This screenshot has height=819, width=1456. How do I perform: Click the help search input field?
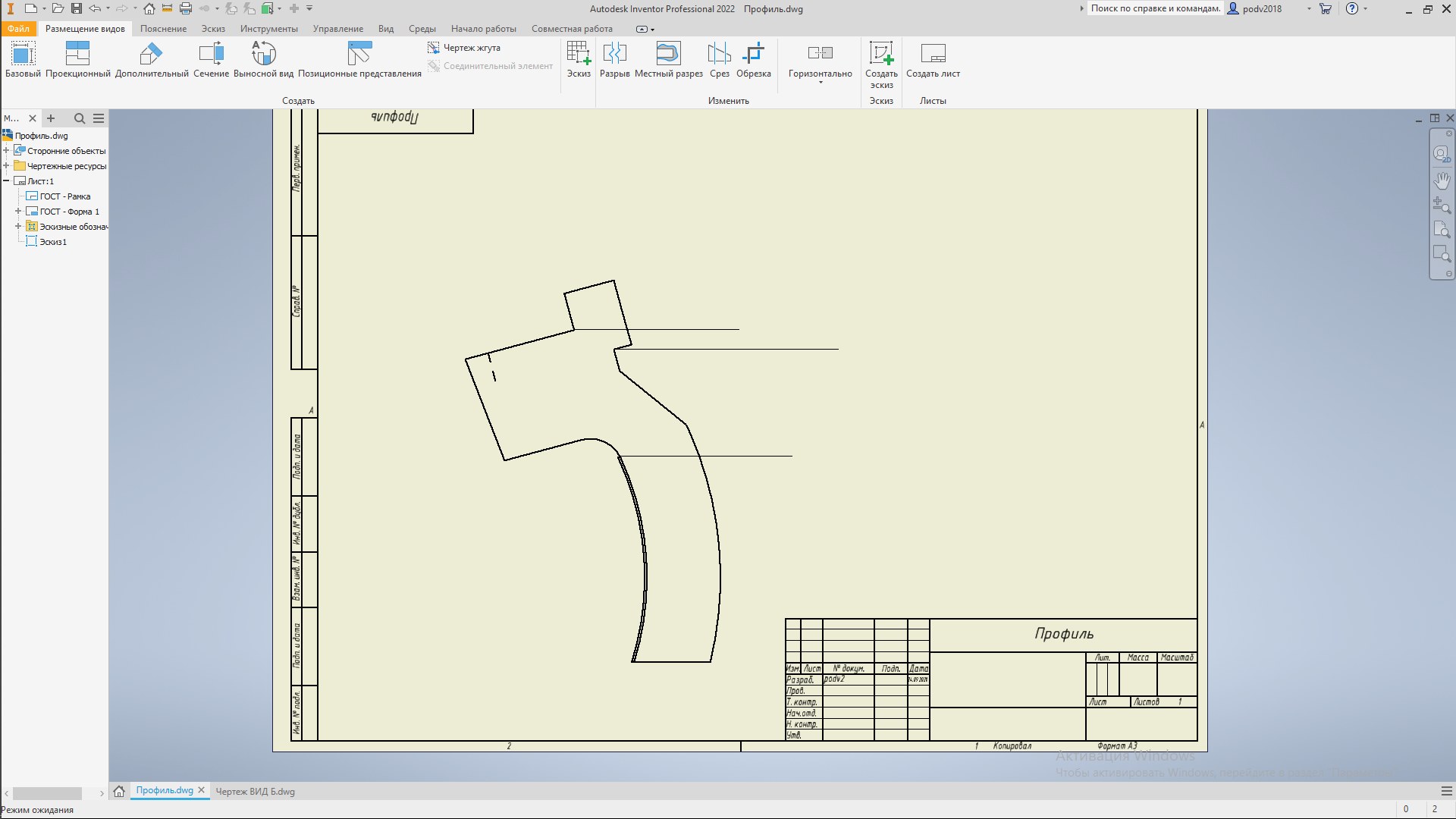(1155, 8)
